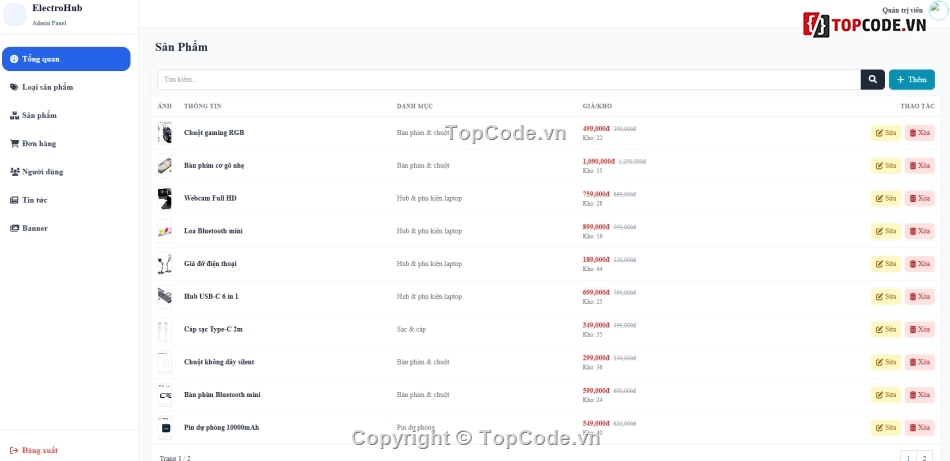Click Chuột gaming RGB product thumbnail

[x=165, y=133]
